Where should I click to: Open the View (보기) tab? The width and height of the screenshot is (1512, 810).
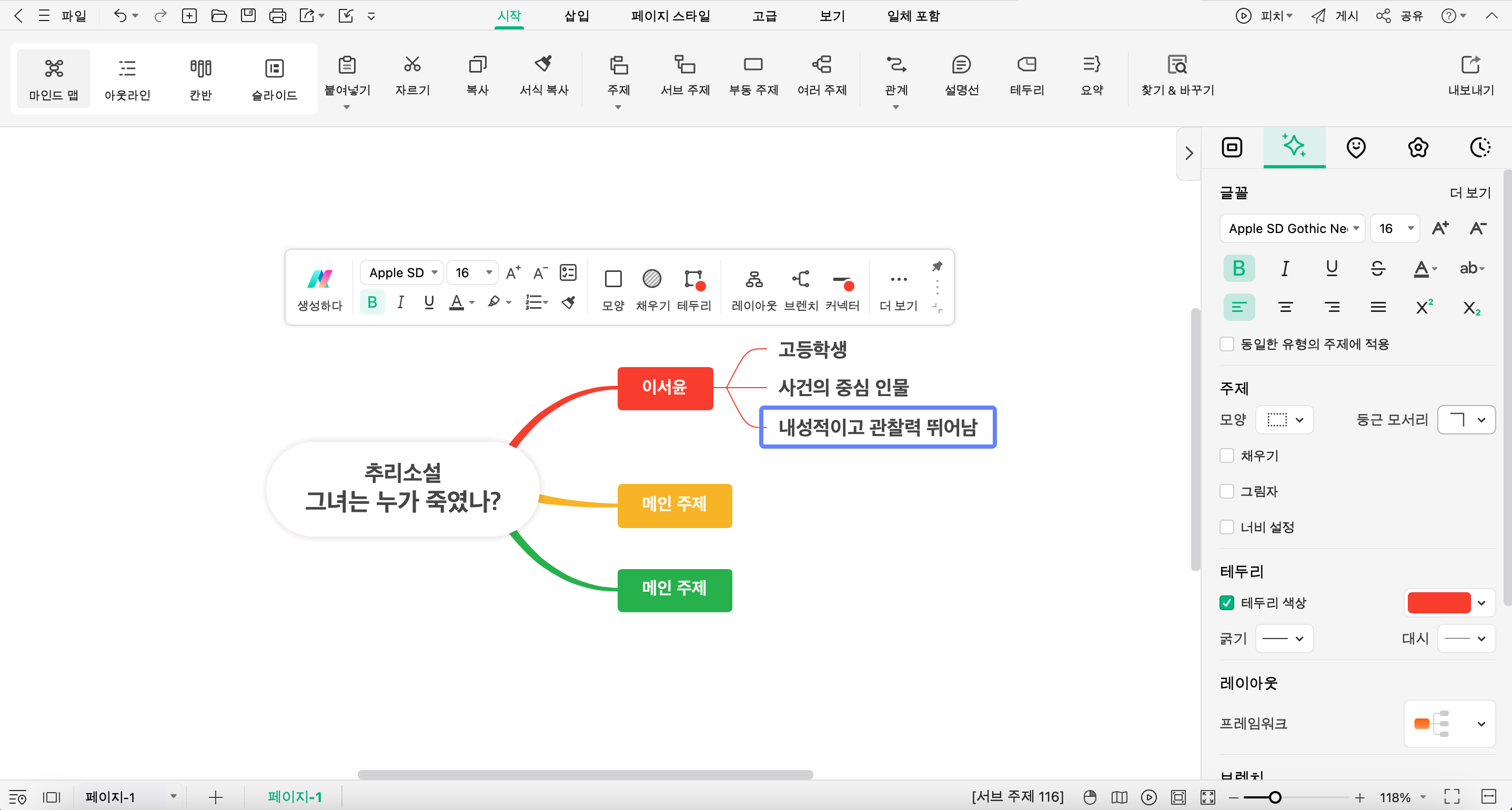[x=832, y=16]
